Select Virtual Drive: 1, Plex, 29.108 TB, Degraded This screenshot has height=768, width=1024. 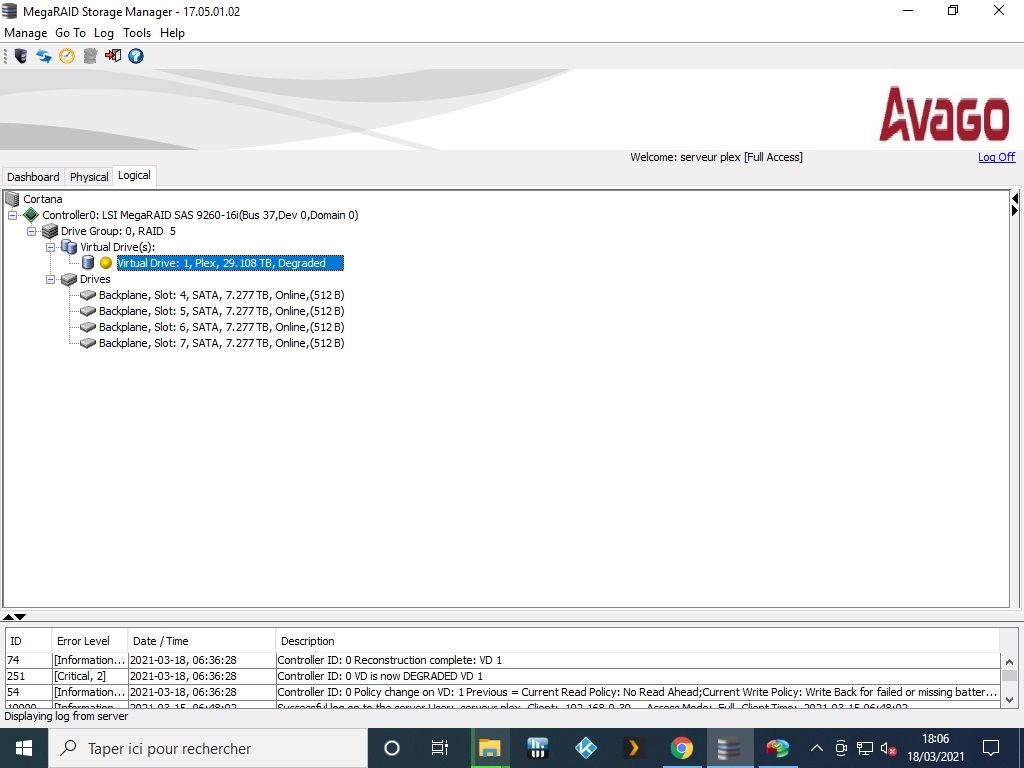point(230,263)
